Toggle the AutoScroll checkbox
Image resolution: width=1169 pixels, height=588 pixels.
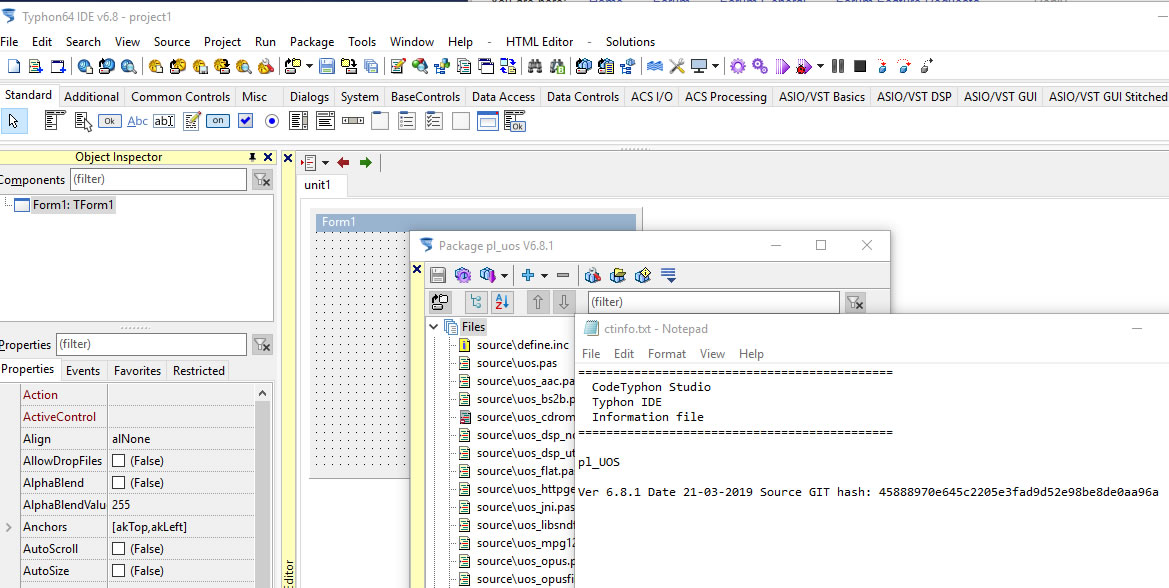pyautogui.click(x=119, y=549)
